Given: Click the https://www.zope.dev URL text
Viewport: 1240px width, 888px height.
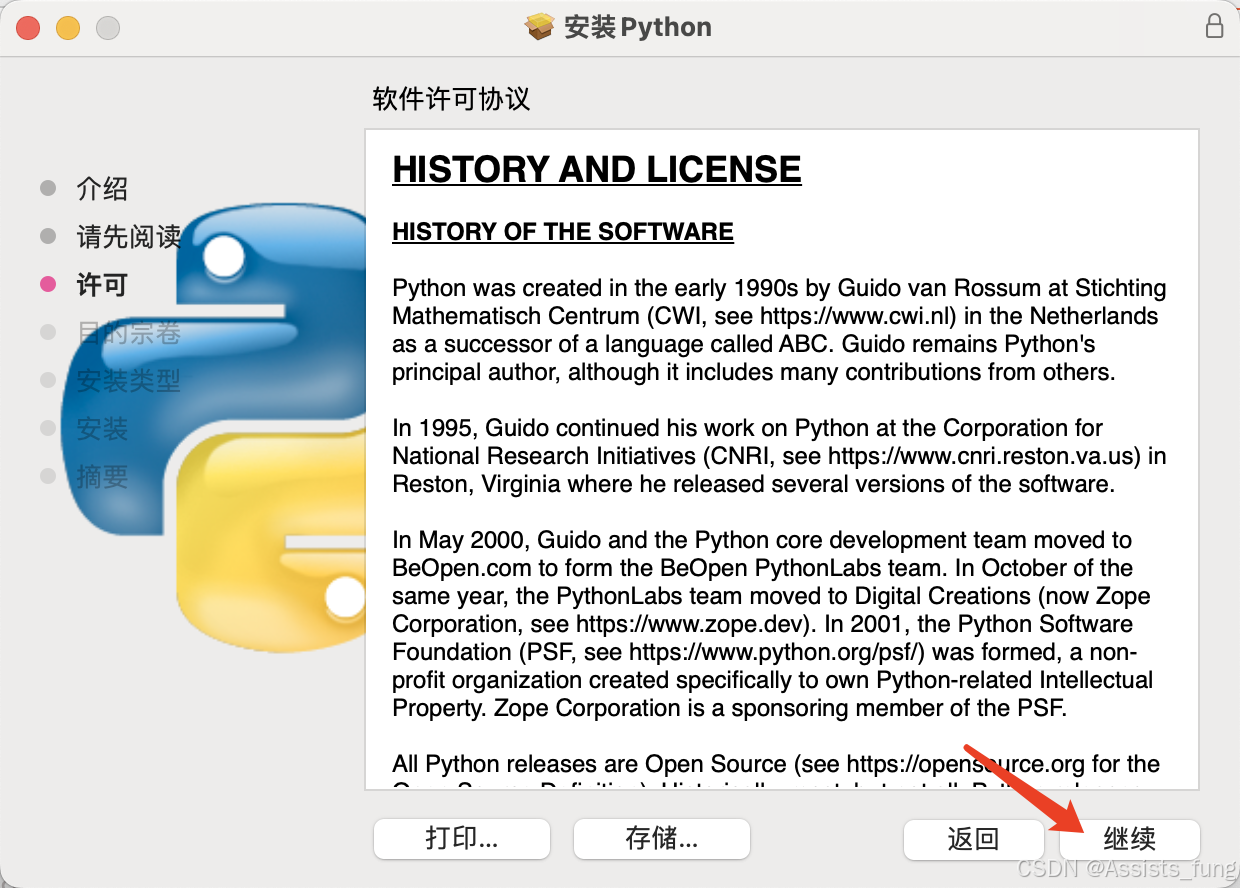Looking at the screenshot, I should [x=688, y=625].
